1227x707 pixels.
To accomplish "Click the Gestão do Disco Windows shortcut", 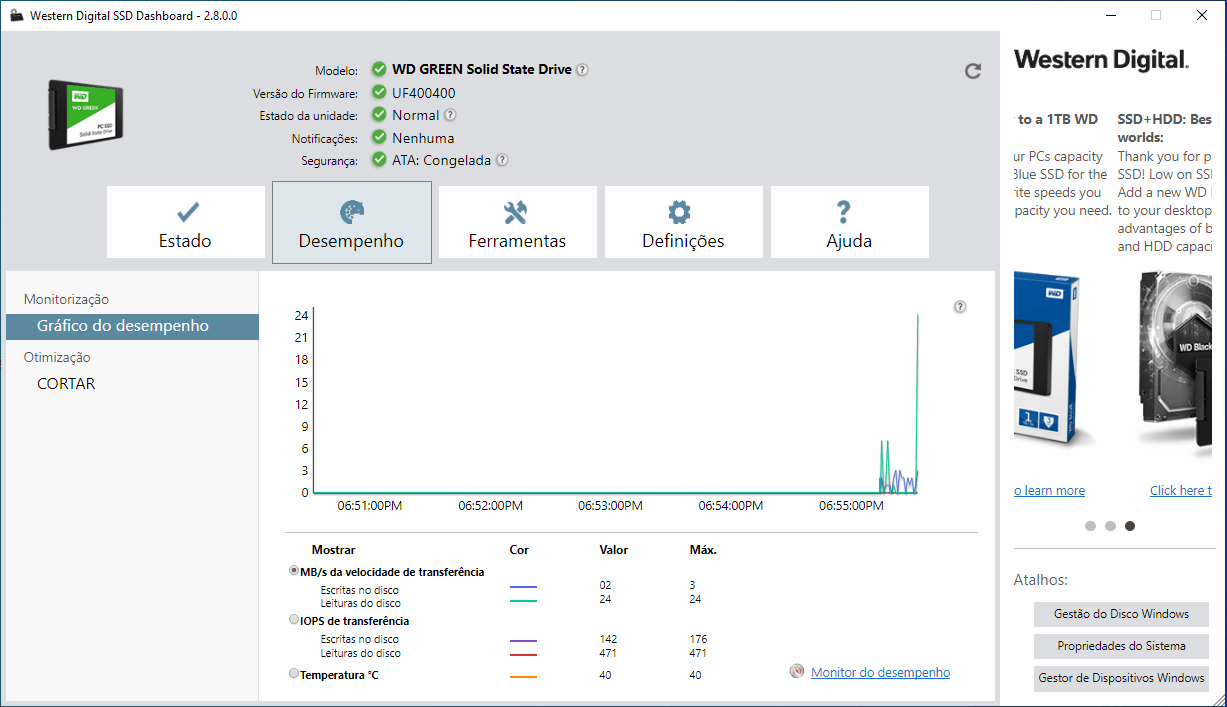I will pos(1121,614).
